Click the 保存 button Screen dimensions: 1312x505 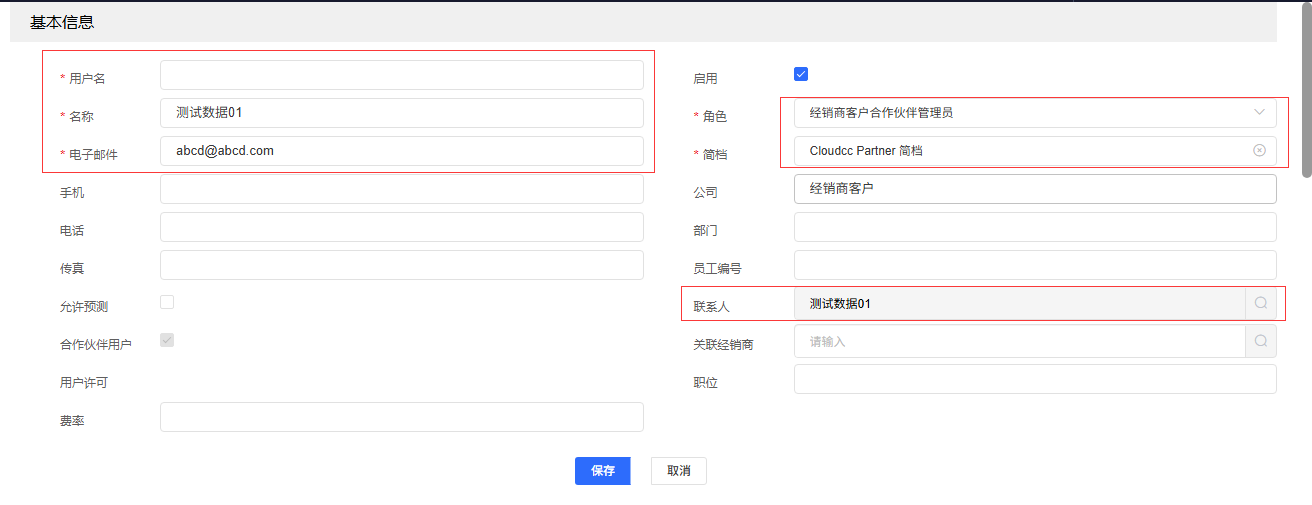click(x=602, y=471)
